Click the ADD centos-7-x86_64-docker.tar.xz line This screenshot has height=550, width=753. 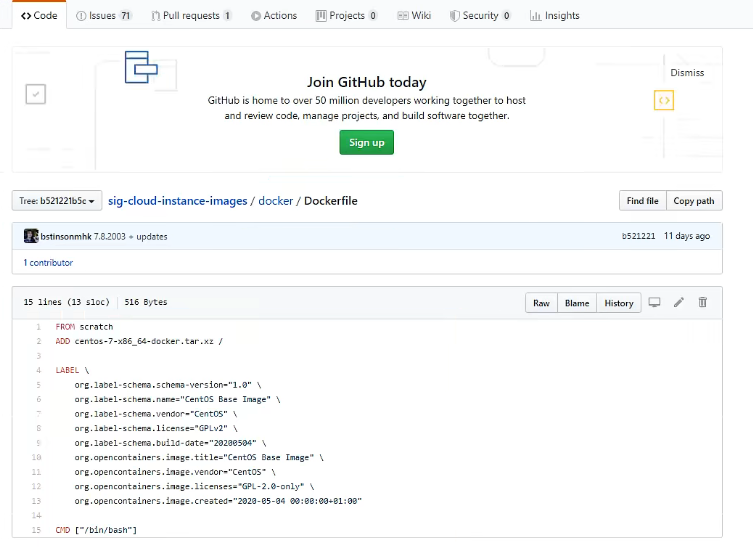(139, 341)
